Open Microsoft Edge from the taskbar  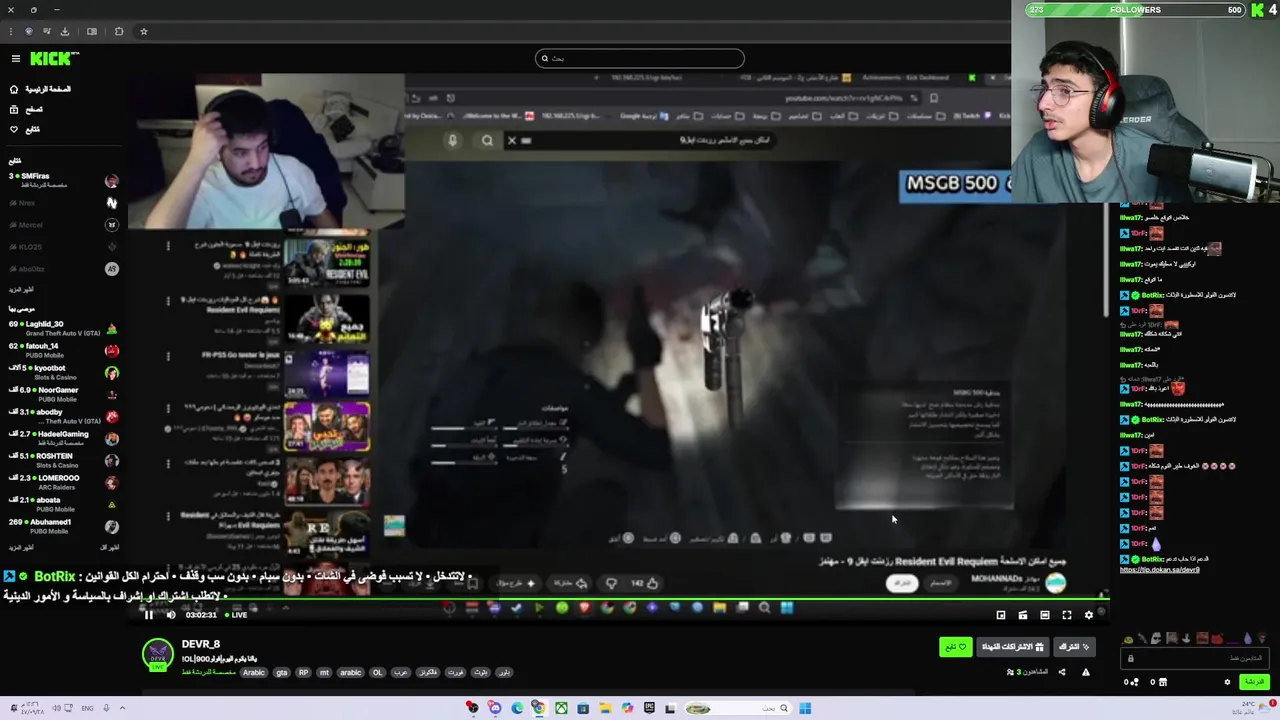click(x=517, y=708)
